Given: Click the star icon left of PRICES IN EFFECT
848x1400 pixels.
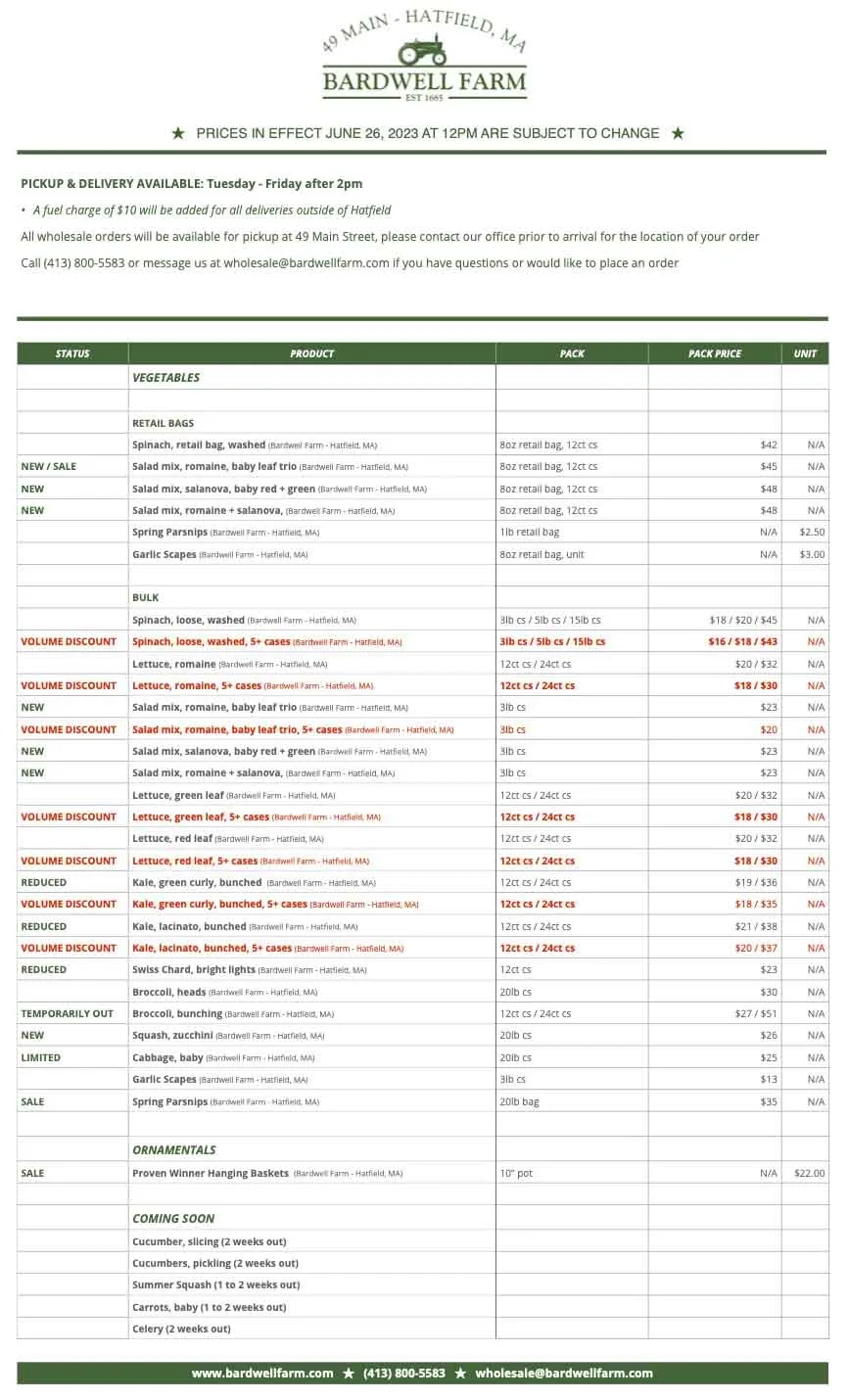Looking at the screenshot, I should [x=178, y=133].
